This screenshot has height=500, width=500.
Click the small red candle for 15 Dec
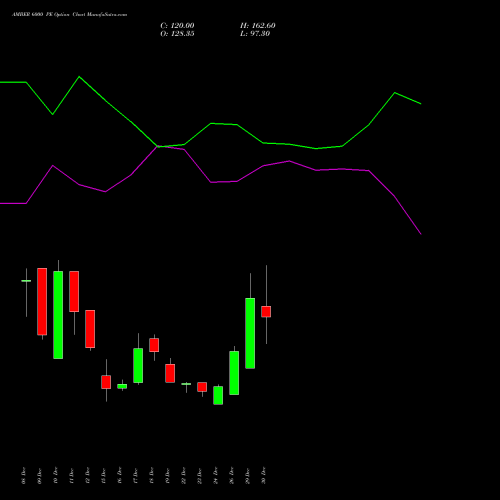[106, 382]
